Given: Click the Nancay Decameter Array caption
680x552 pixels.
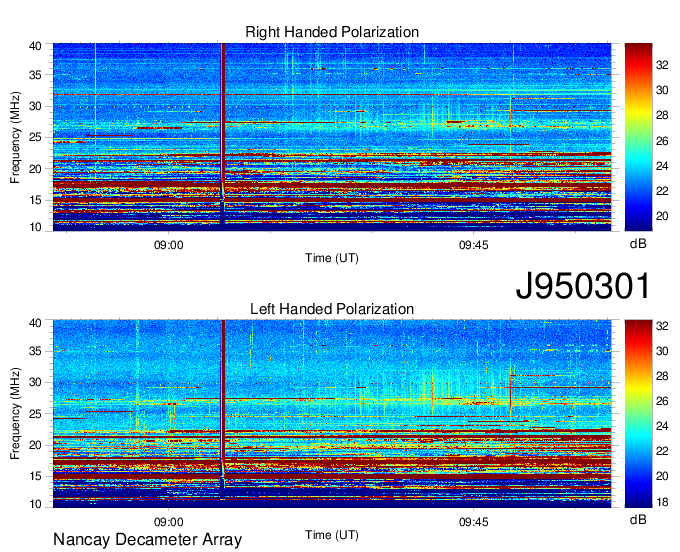Looking at the screenshot, I should [147, 540].
